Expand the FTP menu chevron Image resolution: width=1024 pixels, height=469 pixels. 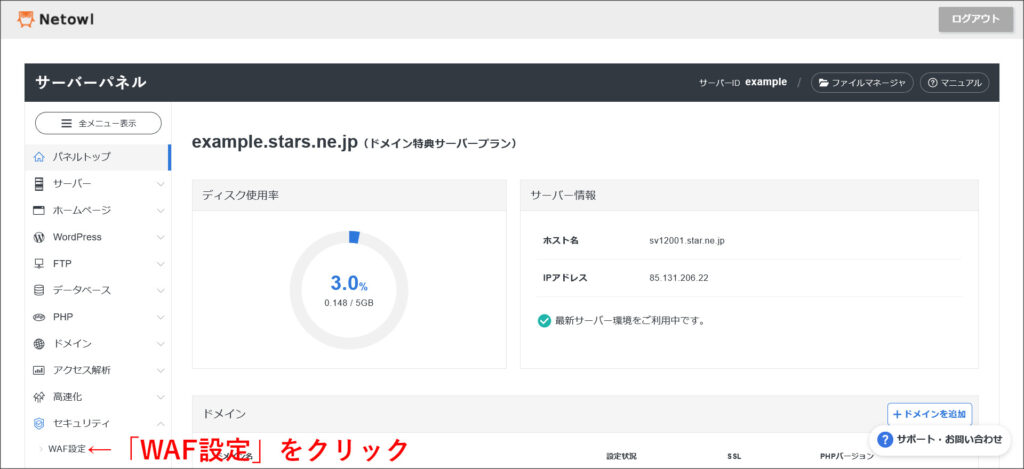click(161, 264)
